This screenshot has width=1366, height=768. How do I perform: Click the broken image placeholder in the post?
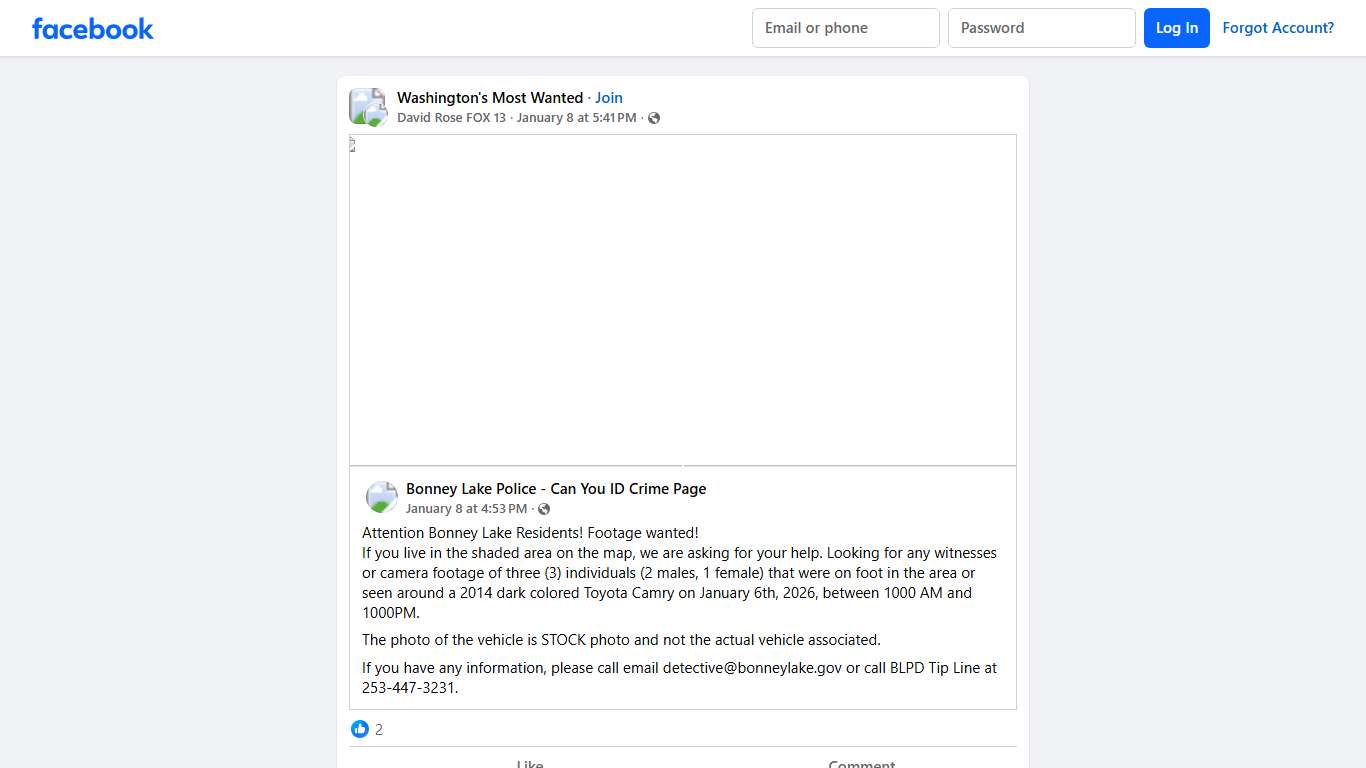(x=683, y=300)
